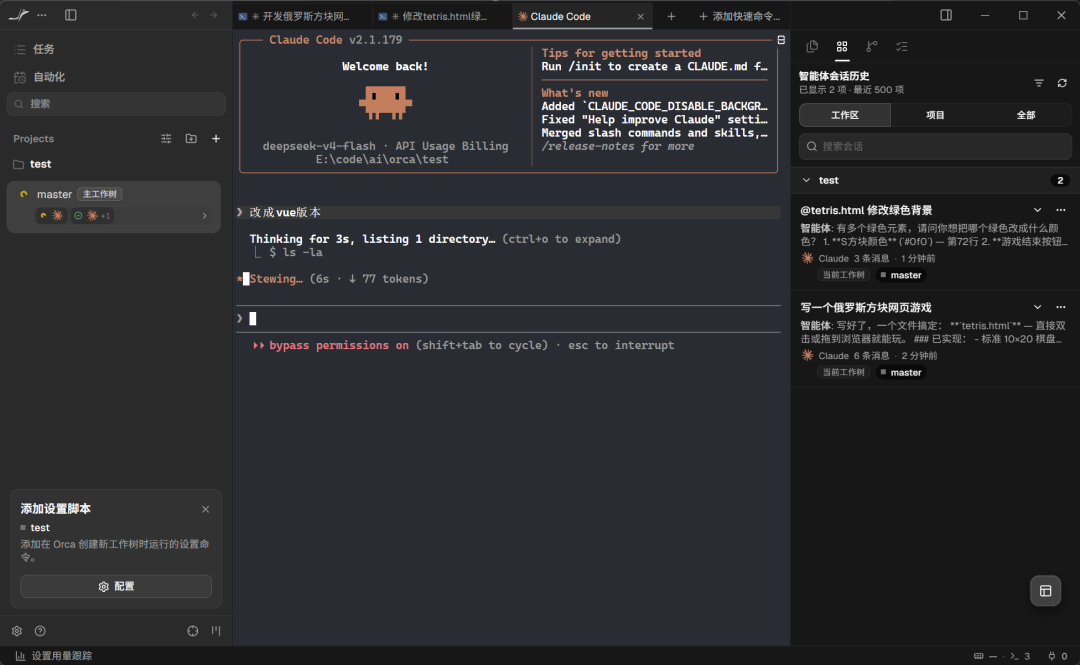Click the vertical bars icon in sidebar footer
This screenshot has width=1080, height=665.
pos(216,631)
